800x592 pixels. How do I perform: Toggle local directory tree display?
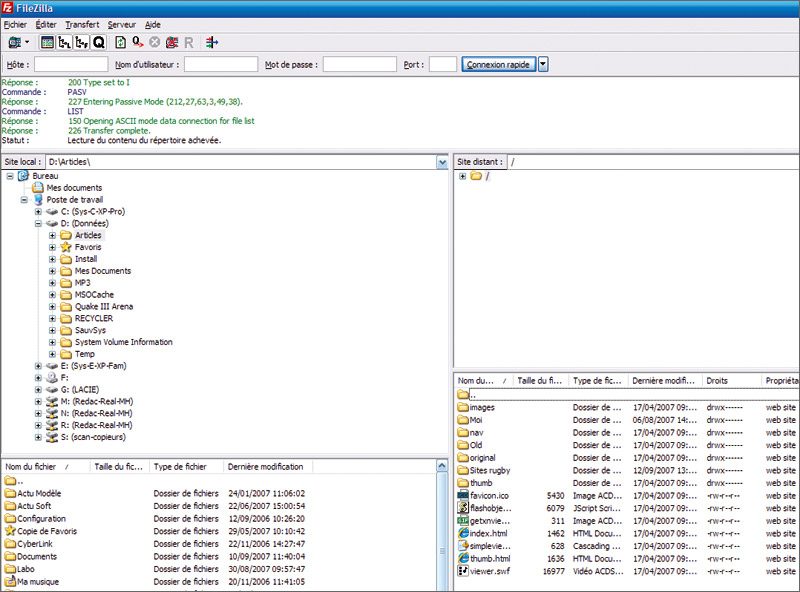click(65, 42)
